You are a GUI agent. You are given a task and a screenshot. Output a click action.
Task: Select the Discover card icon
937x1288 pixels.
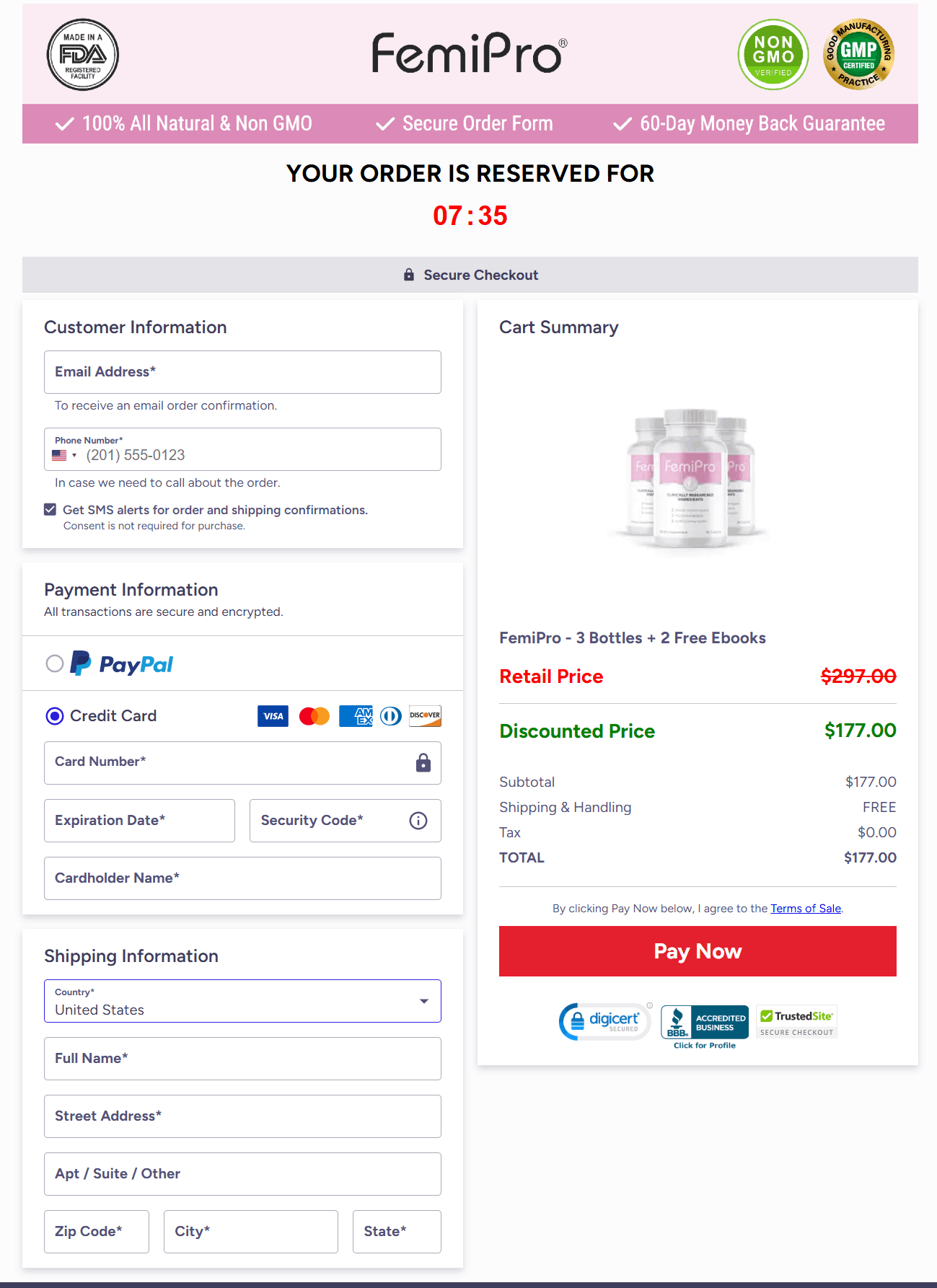pyautogui.click(x=425, y=715)
